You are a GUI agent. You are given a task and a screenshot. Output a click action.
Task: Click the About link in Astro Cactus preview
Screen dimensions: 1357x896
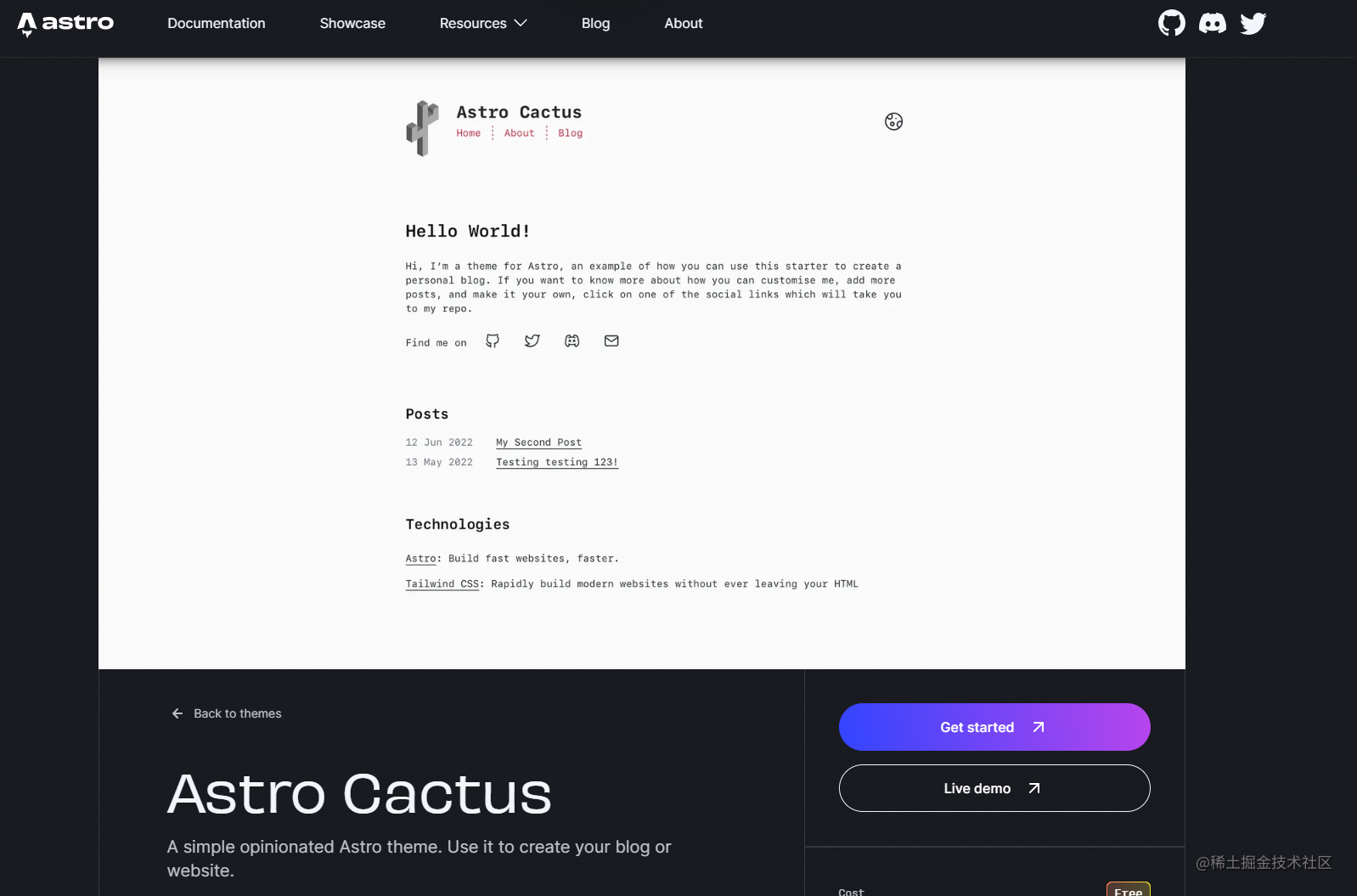pos(520,133)
